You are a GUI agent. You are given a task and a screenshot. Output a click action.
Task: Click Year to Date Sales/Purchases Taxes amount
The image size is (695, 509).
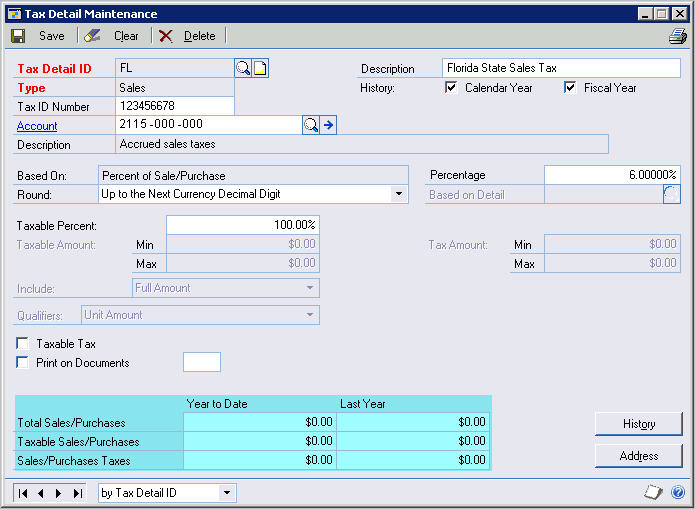click(x=260, y=460)
